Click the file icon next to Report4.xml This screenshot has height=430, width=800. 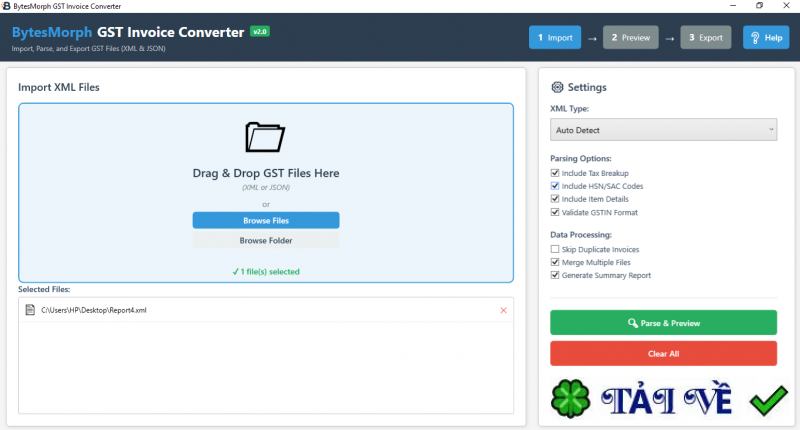[30, 310]
